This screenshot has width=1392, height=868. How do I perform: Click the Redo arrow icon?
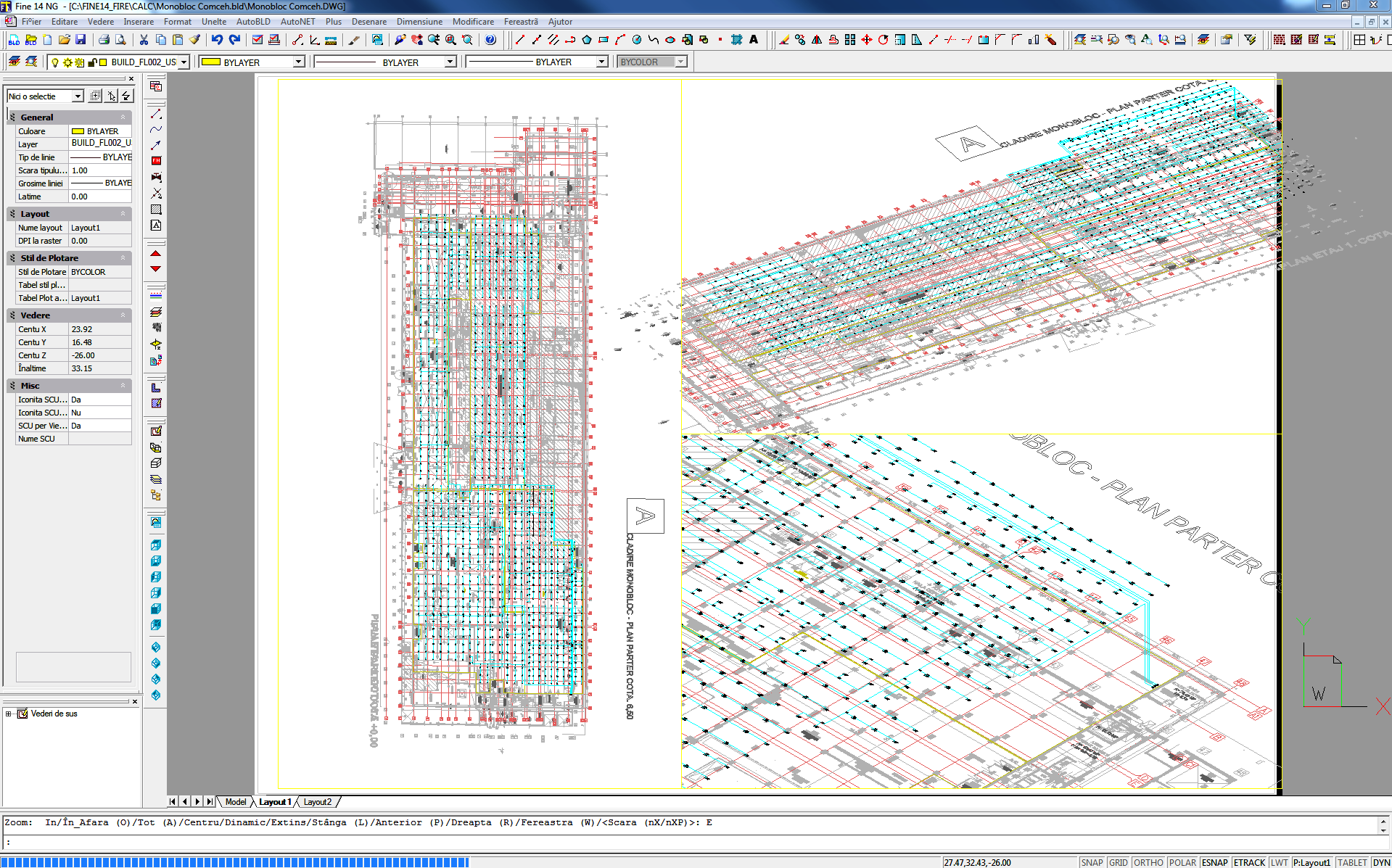(x=234, y=40)
